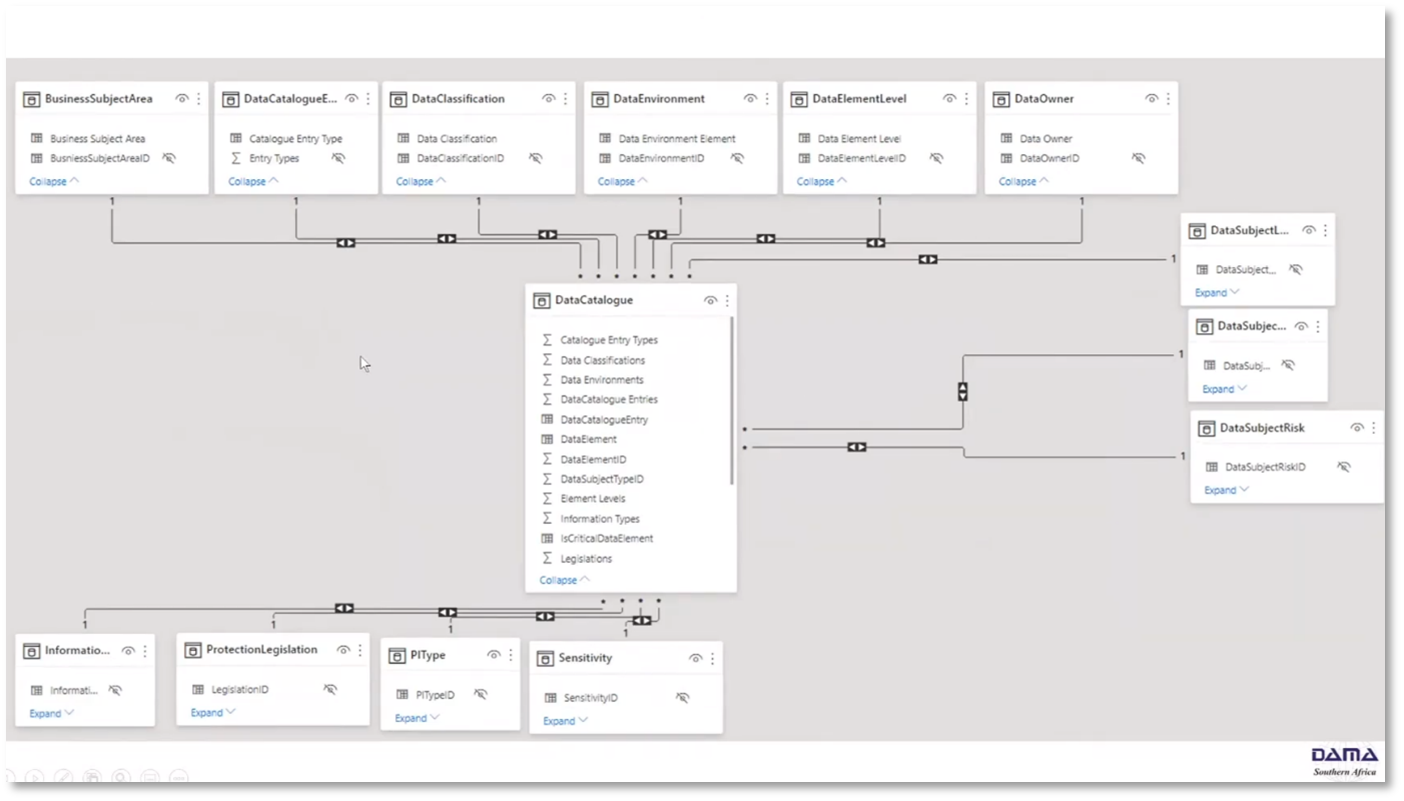Screen dimensions: 1404x801
Task: Open more options for PIType table
Action: click(x=510, y=655)
